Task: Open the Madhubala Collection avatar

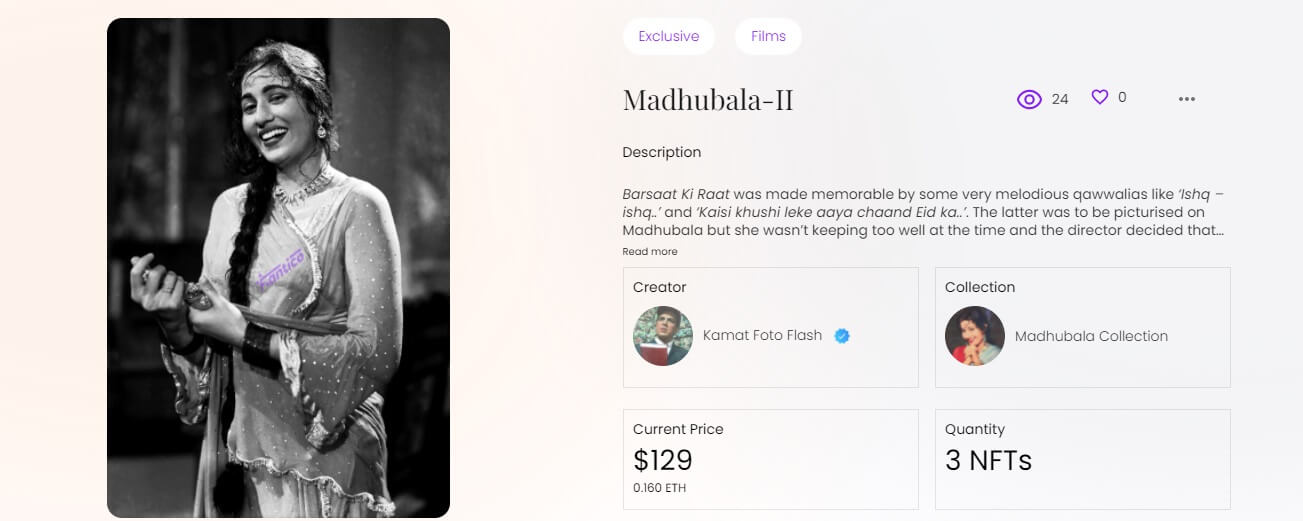Action: pyautogui.click(x=975, y=336)
